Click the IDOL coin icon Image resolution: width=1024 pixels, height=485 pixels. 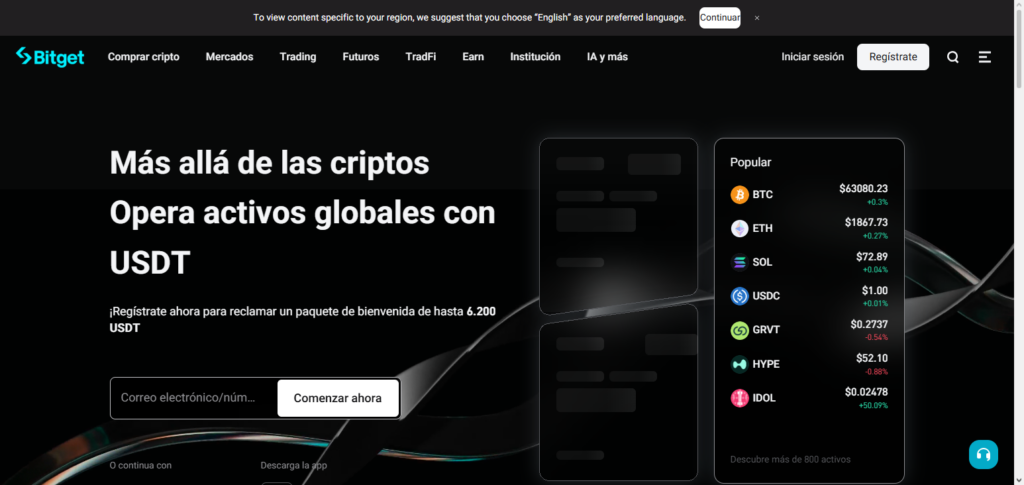pos(739,398)
